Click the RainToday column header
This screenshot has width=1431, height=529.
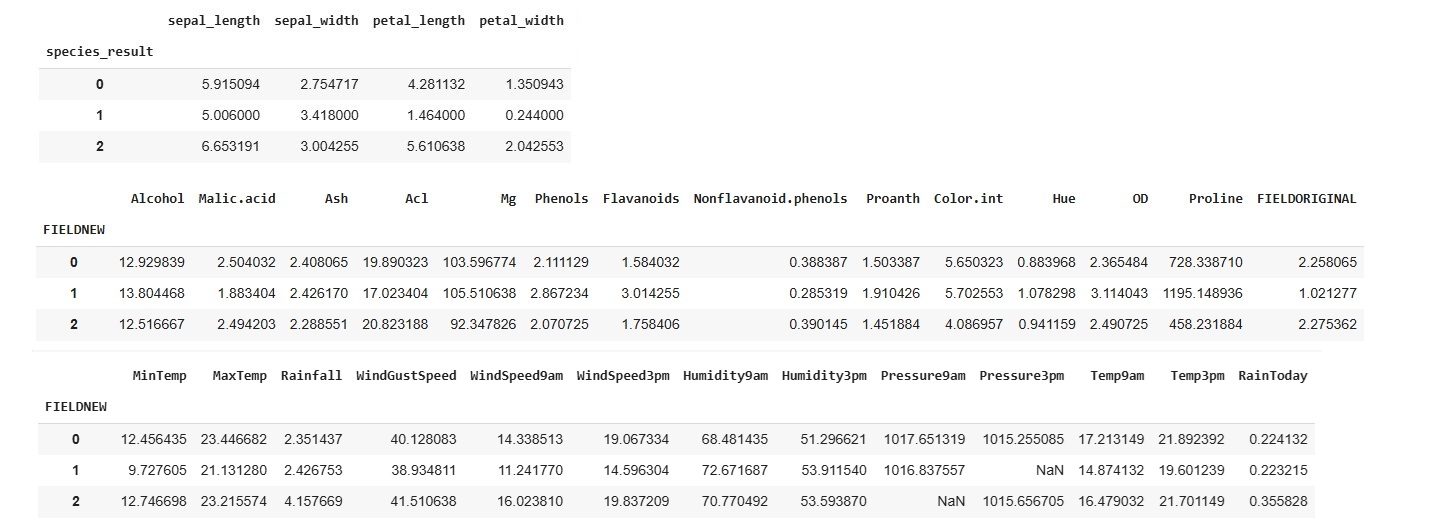click(1272, 376)
